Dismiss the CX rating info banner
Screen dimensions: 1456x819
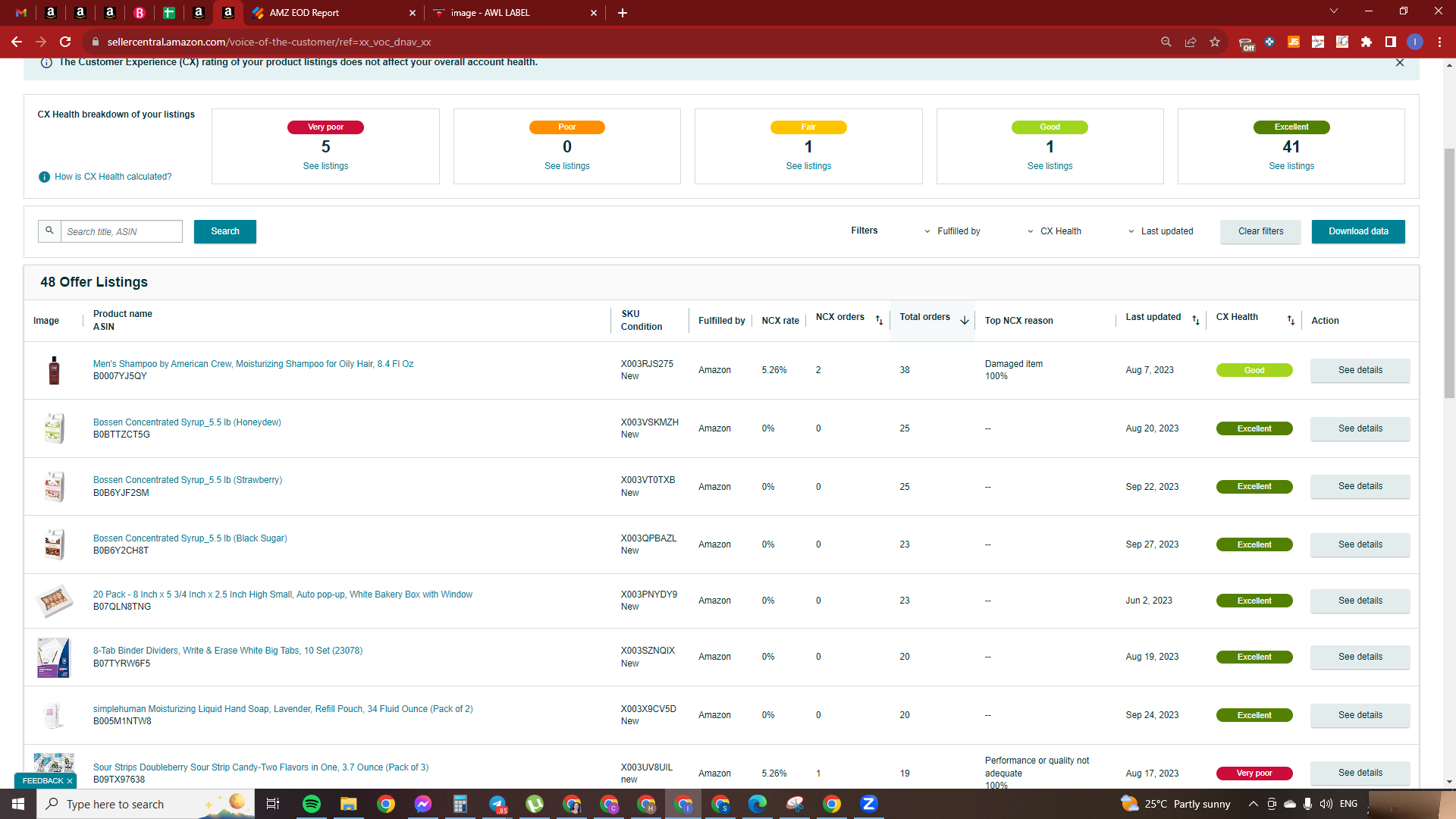pyautogui.click(x=1400, y=63)
